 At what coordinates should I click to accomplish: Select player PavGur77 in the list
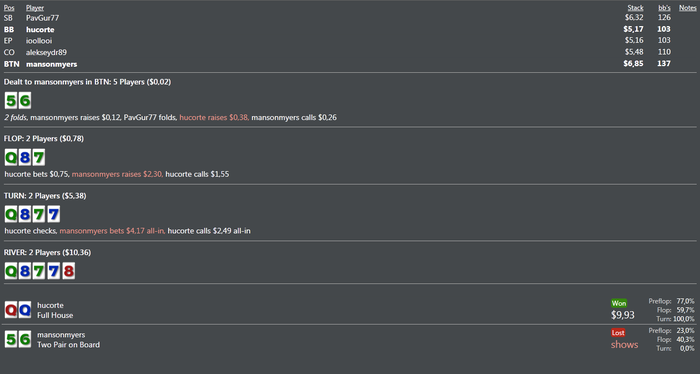click(42, 18)
